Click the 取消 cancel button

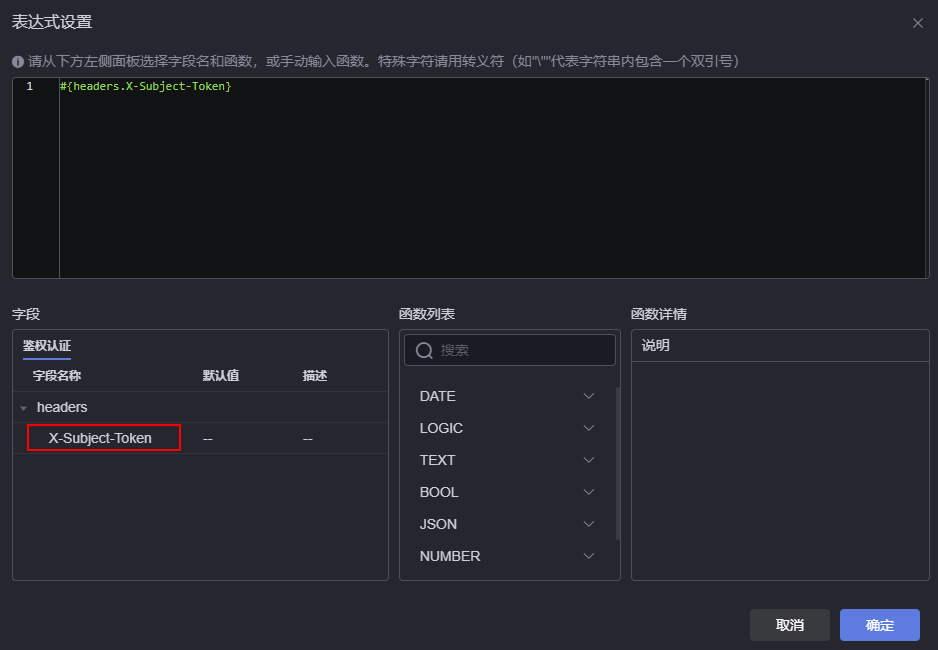click(x=790, y=625)
